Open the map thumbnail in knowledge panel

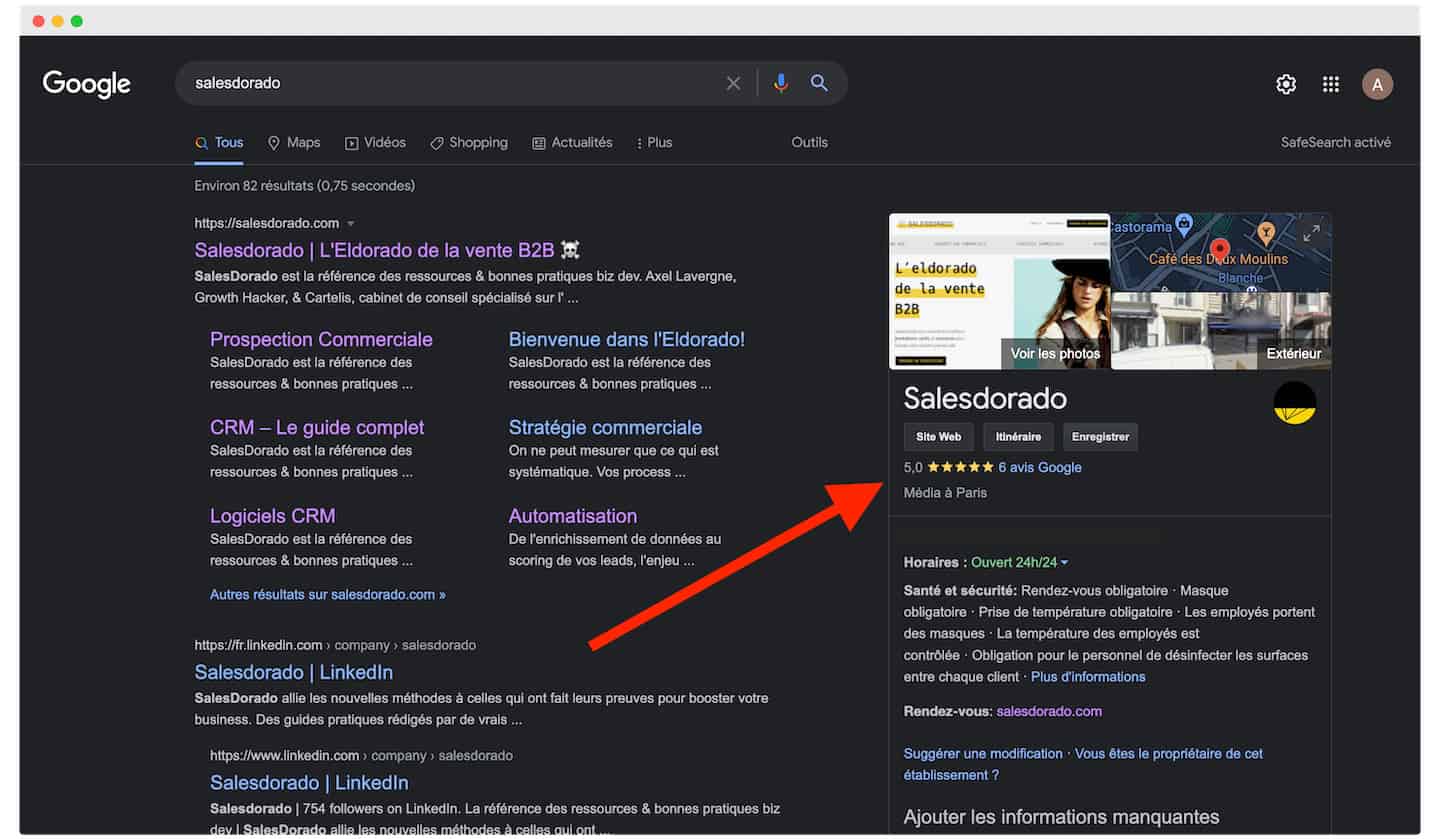pyautogui.click(x=1221, y=252)
